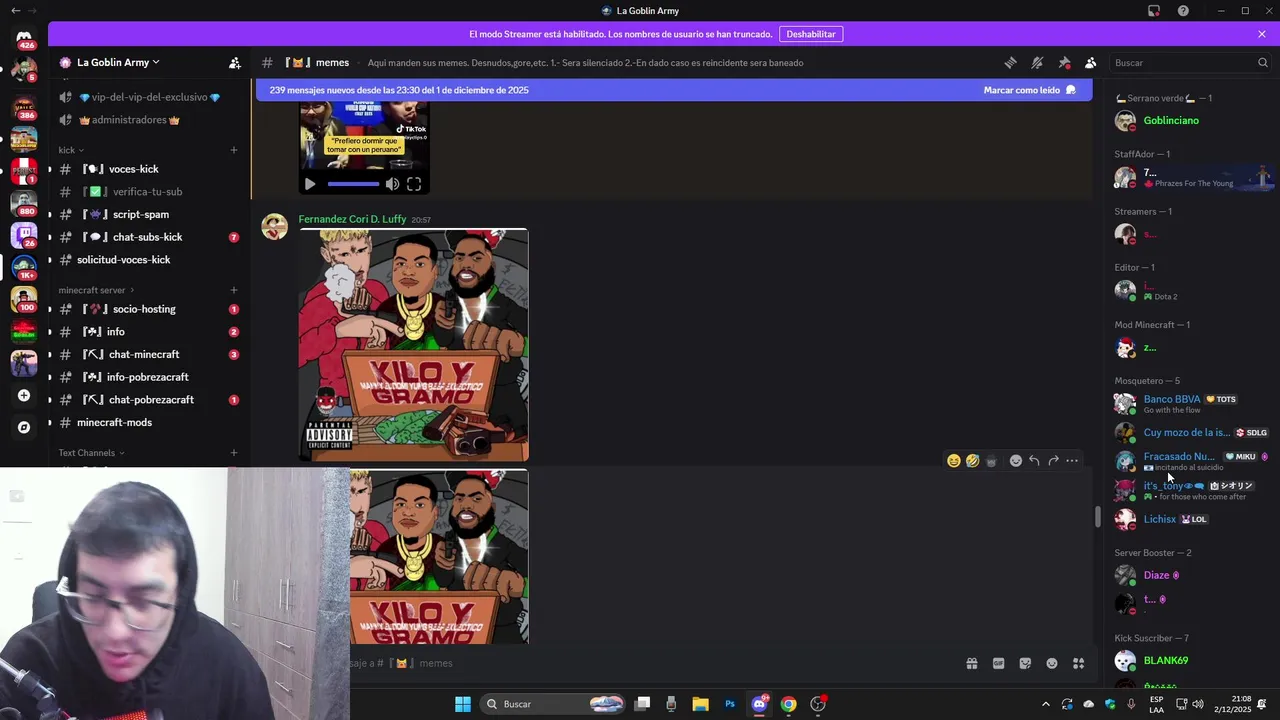Add laughing emoji reaction to message
The image size is (1280, 720).
click(x=954, y=461)
